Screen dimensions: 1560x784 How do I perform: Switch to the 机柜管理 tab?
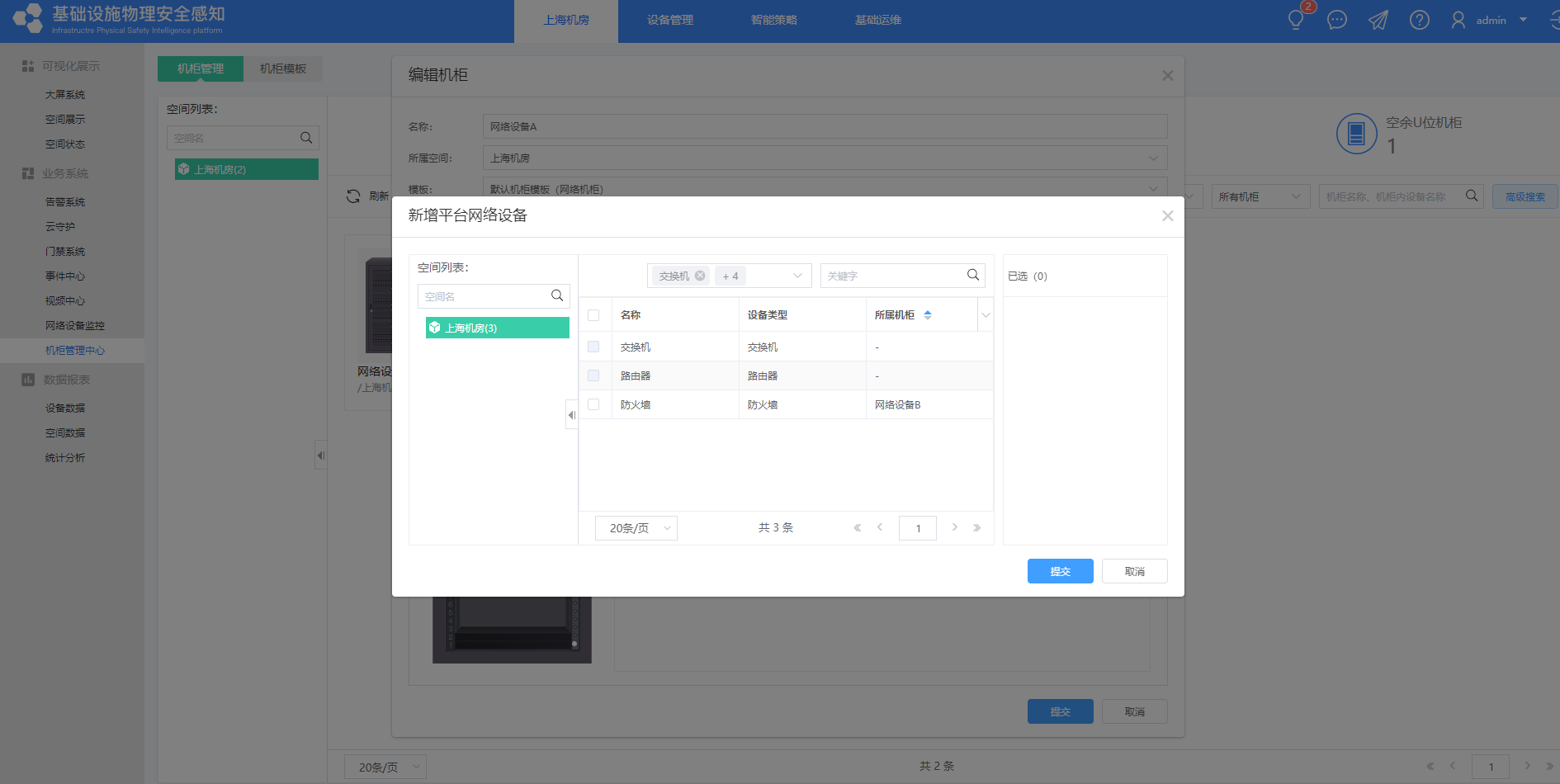tap(201, 68)
